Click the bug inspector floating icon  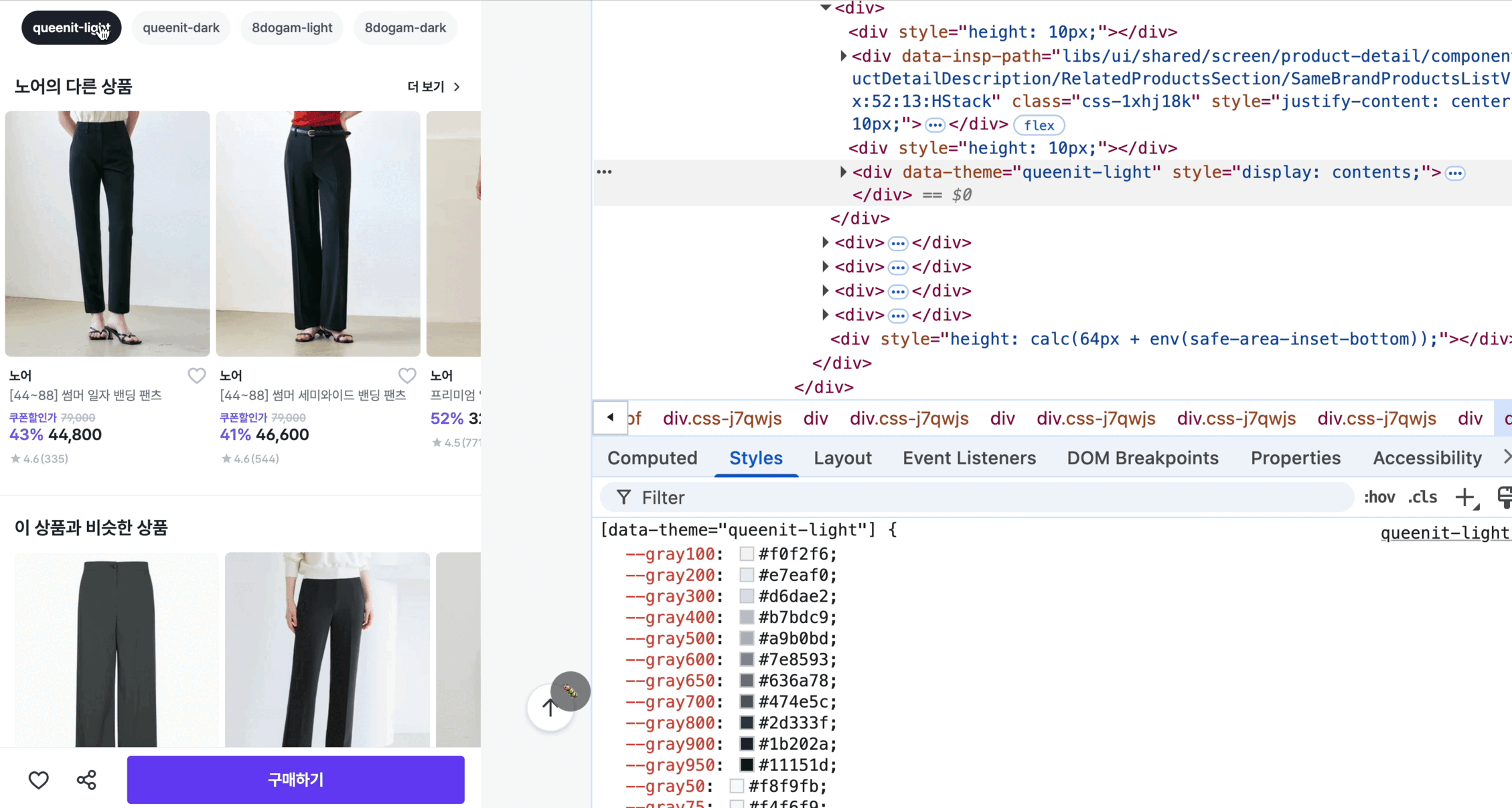571,690
